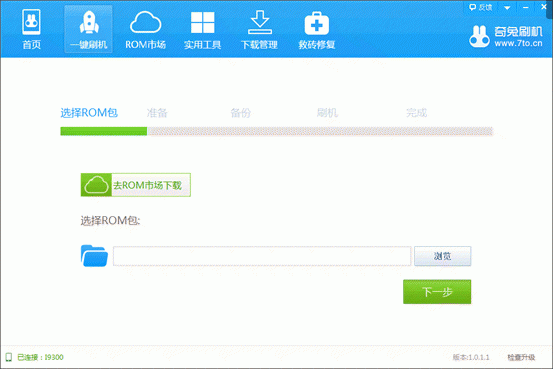Select the 备份 step label
553x369 pixels.
click(x=241, y=113)
